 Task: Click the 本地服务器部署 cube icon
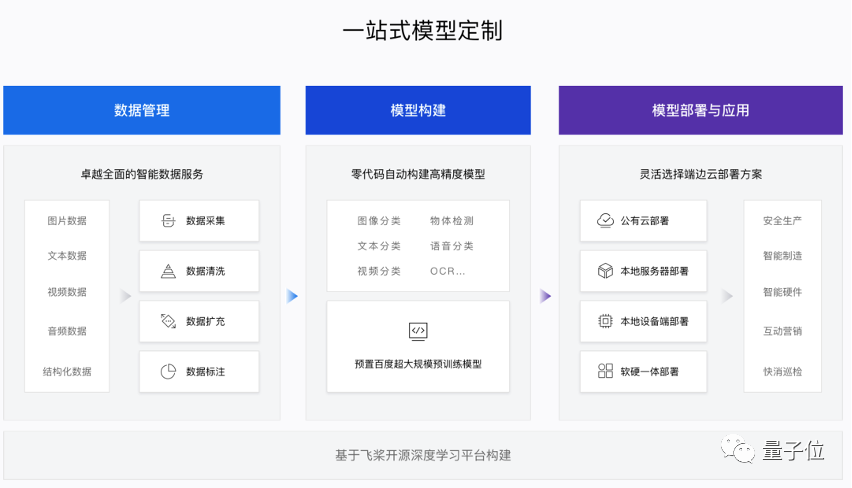click(605, 271)
